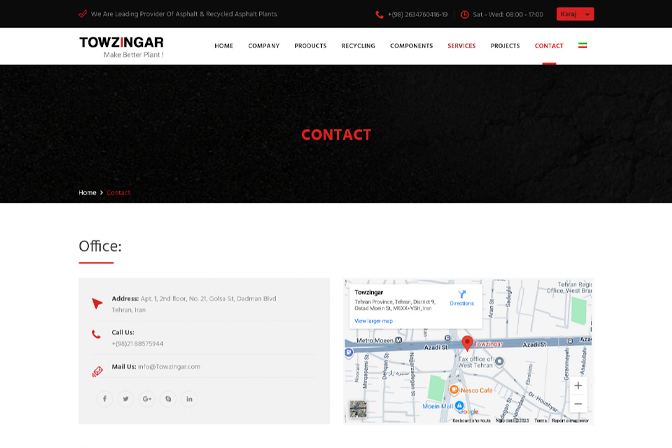Open the Contact menu item
Image resolution: width=672 pixels, height=448 pixels.
click(549, 46)
